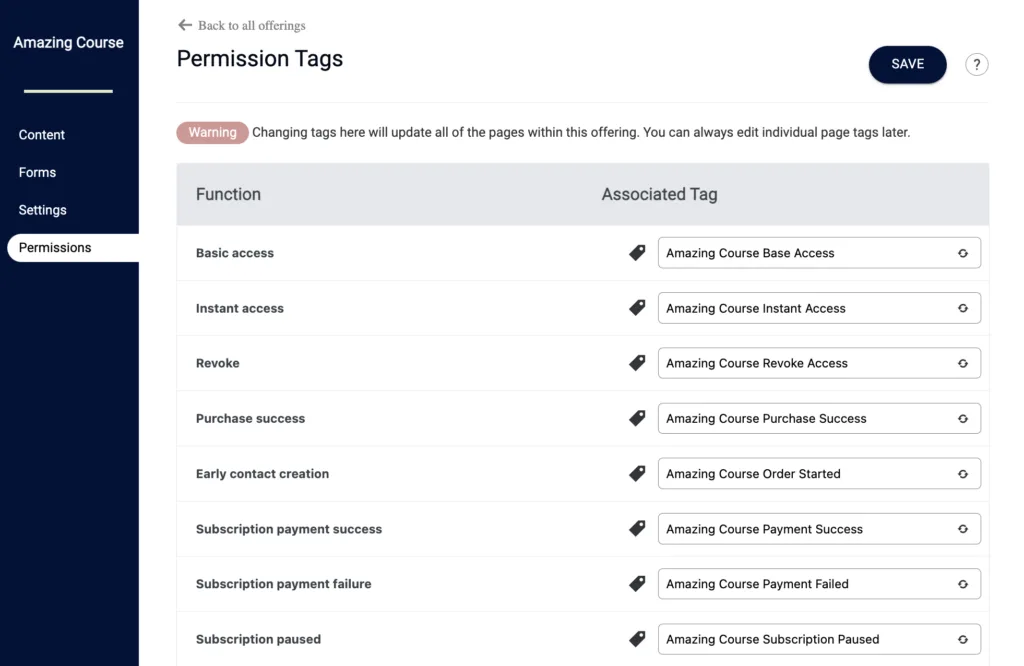Click the tag icon in Basic access row
The height and width of the screenshot is (666, 1024).
(x=637, y=253)
